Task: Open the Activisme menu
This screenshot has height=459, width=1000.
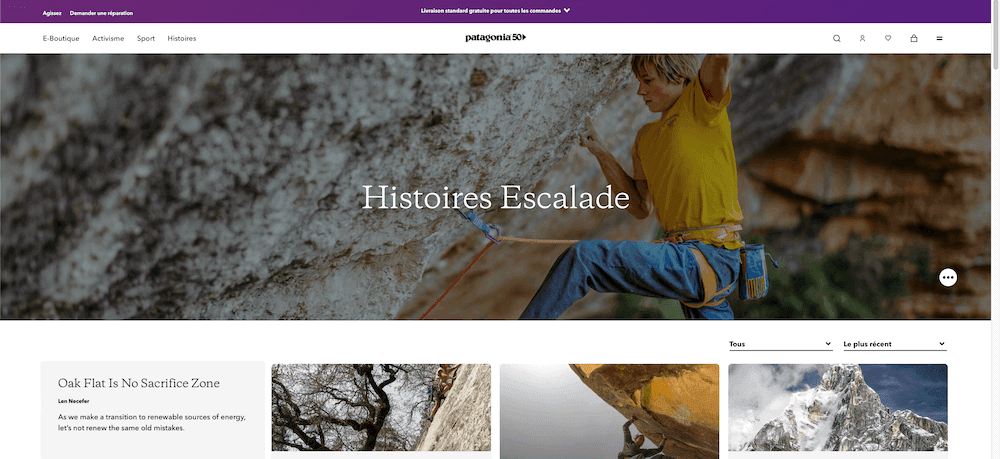Action: pos(108,38)
